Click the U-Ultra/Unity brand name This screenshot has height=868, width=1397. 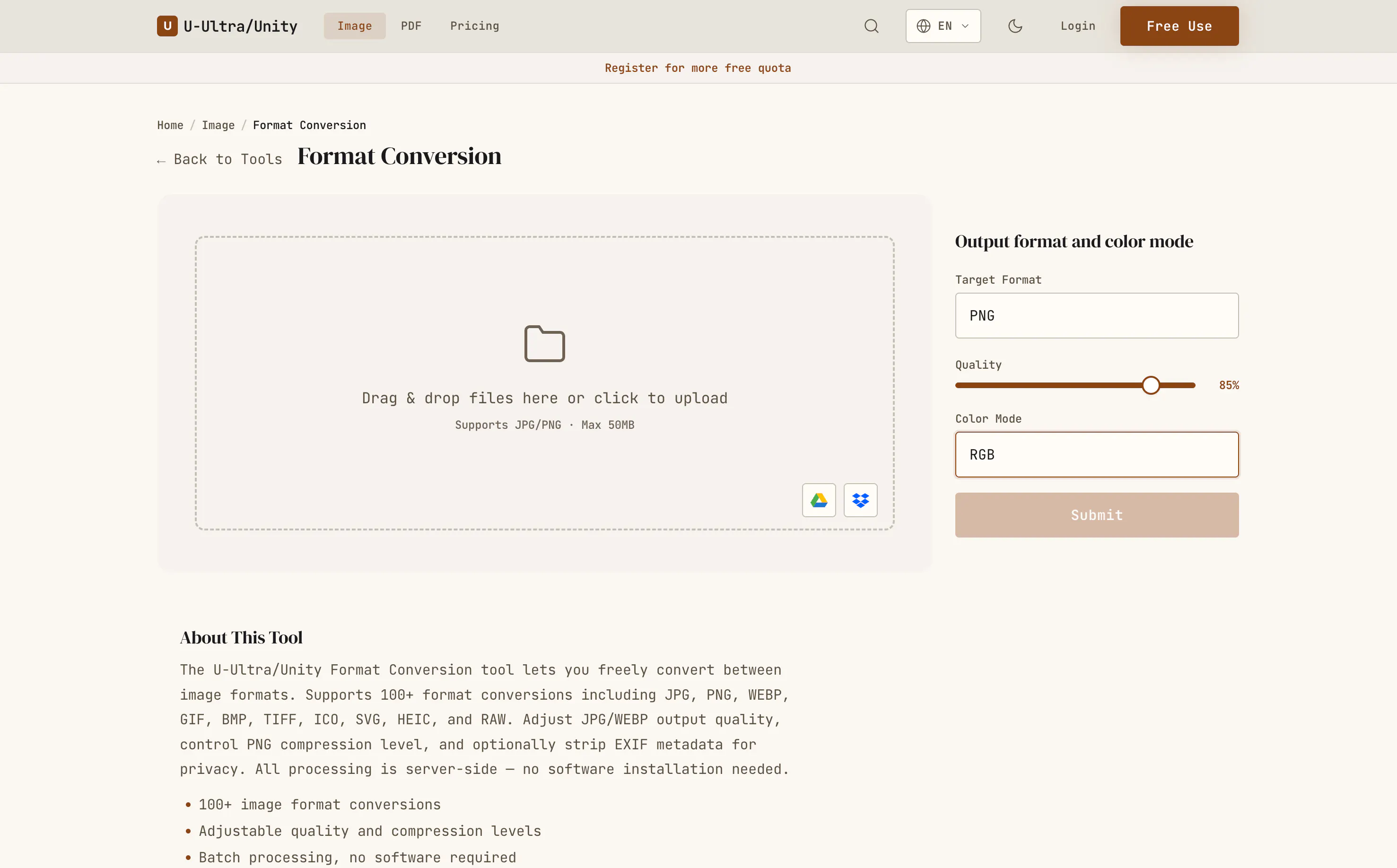241,26
